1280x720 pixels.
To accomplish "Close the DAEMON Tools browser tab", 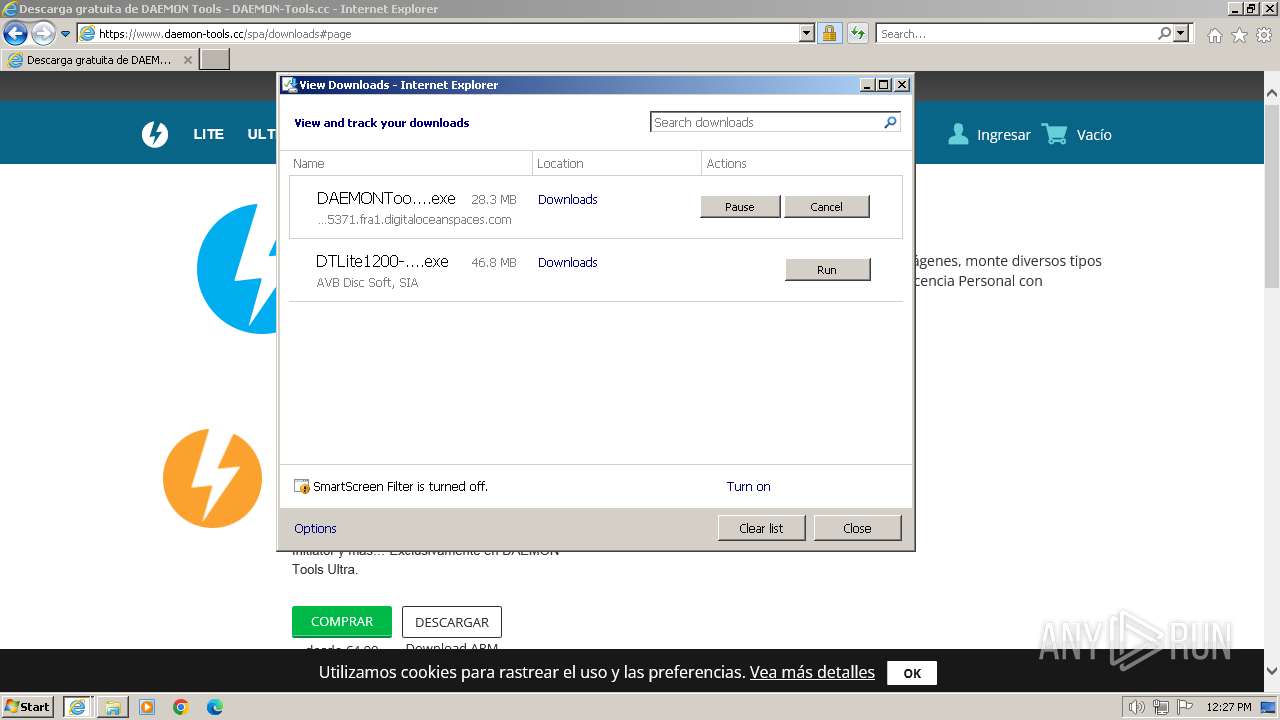I will pos(187,60).
